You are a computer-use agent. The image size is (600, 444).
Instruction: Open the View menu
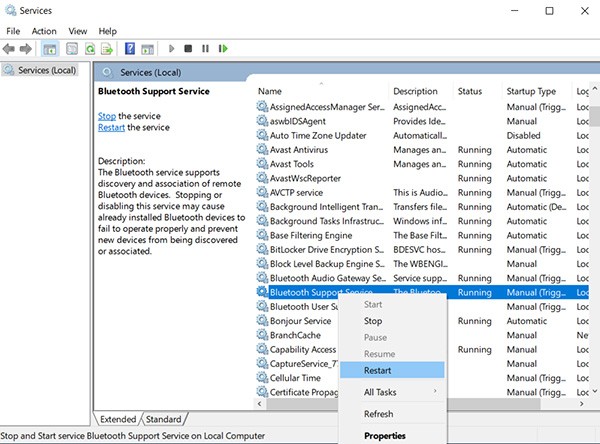[x=78, y=31]
